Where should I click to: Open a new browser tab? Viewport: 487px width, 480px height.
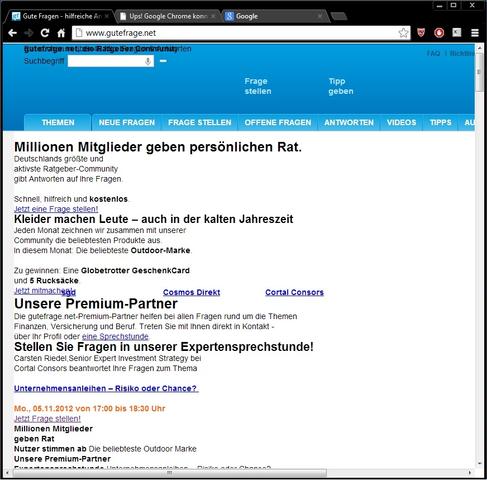coord(339,16)
